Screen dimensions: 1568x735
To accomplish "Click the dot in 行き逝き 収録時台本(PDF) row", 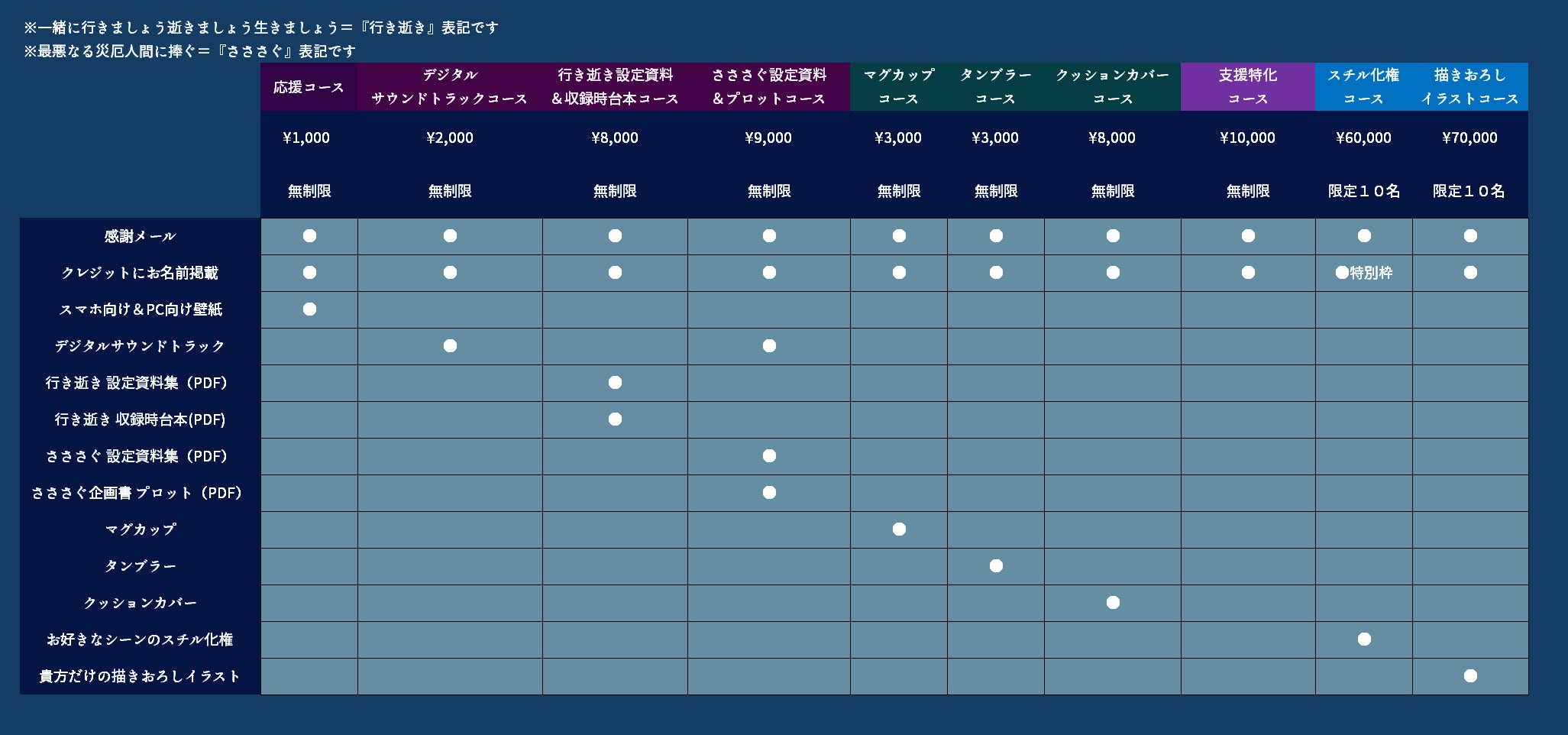I will click(615, 419).
